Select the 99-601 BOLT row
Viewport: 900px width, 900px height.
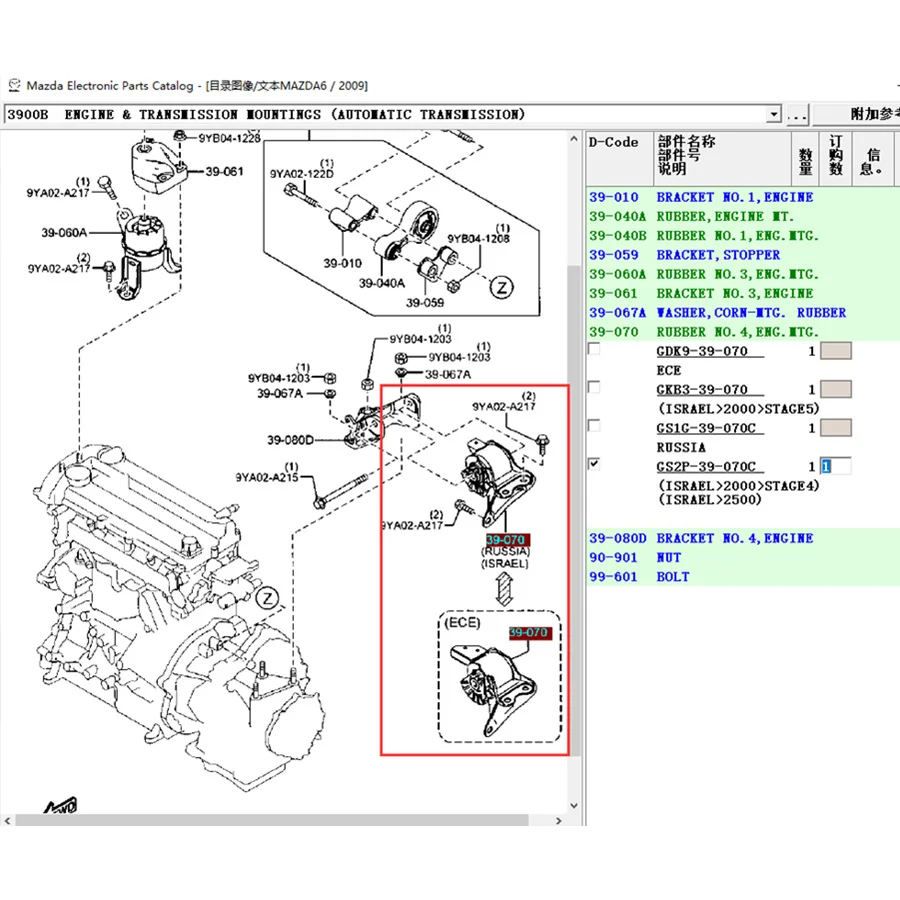(x=743, y=577)
